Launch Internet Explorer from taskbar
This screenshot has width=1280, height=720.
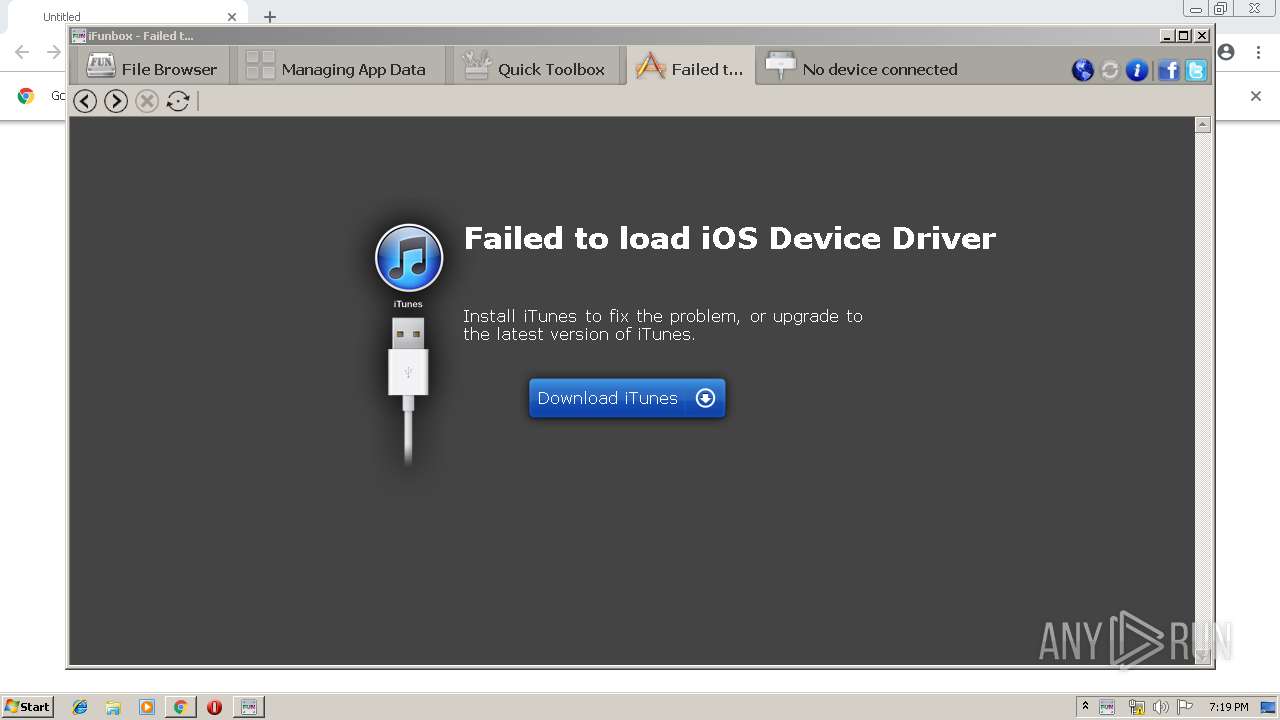pyautogui.click(x=80, y=707)
